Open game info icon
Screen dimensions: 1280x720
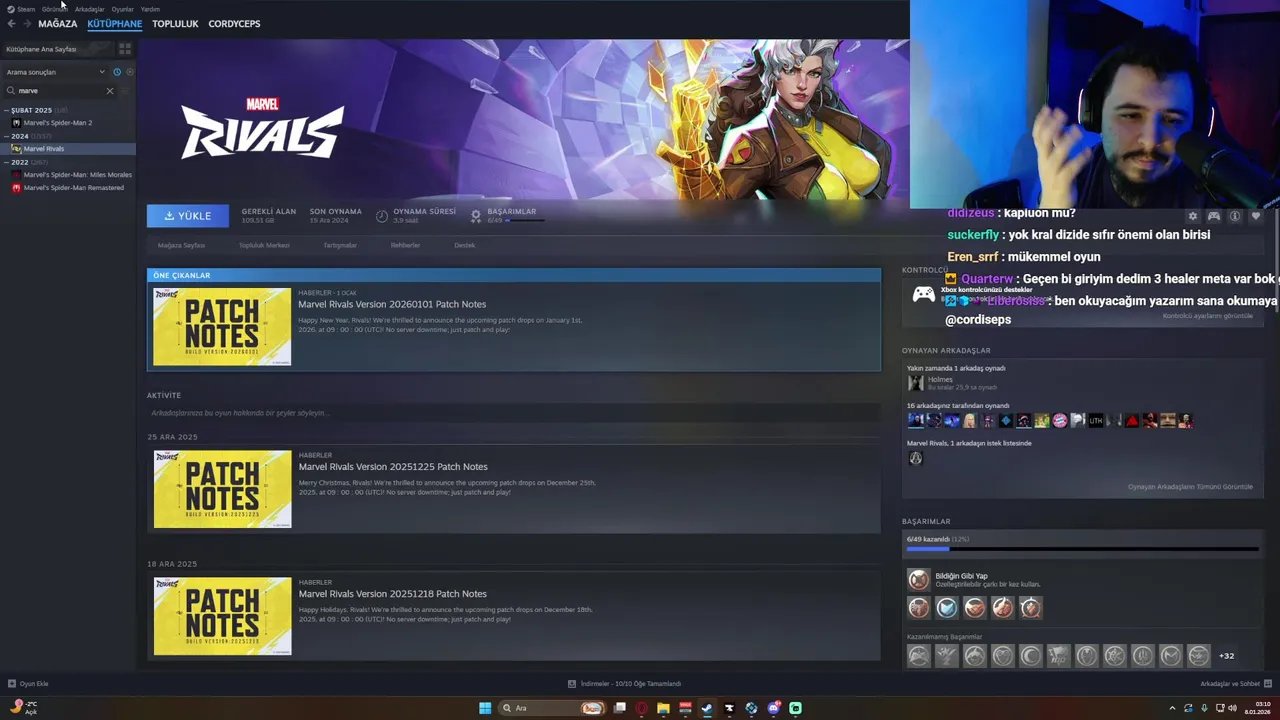[1235, 216]
